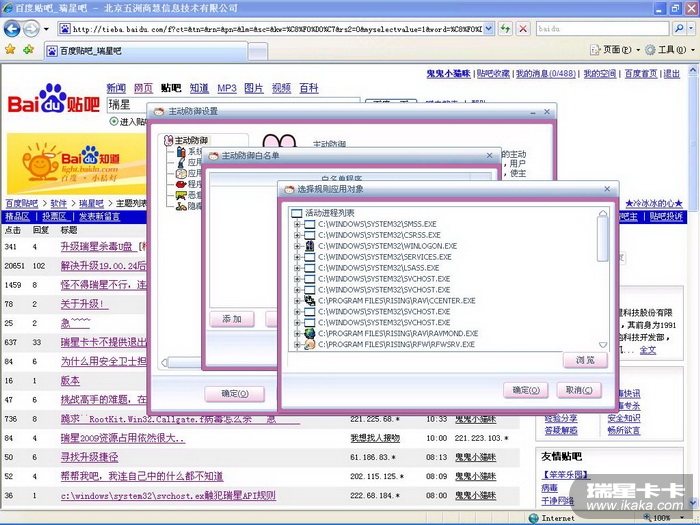Screen dimensions: 700x525
Task: Click the icon beside 隐藏 tree node
Action: [181, 206]
